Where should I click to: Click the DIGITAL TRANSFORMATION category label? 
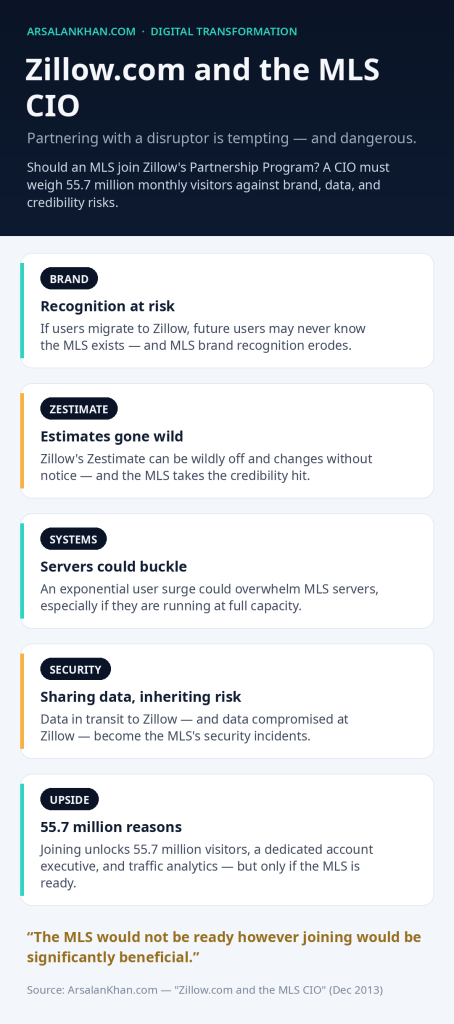(x=223, y=31)
